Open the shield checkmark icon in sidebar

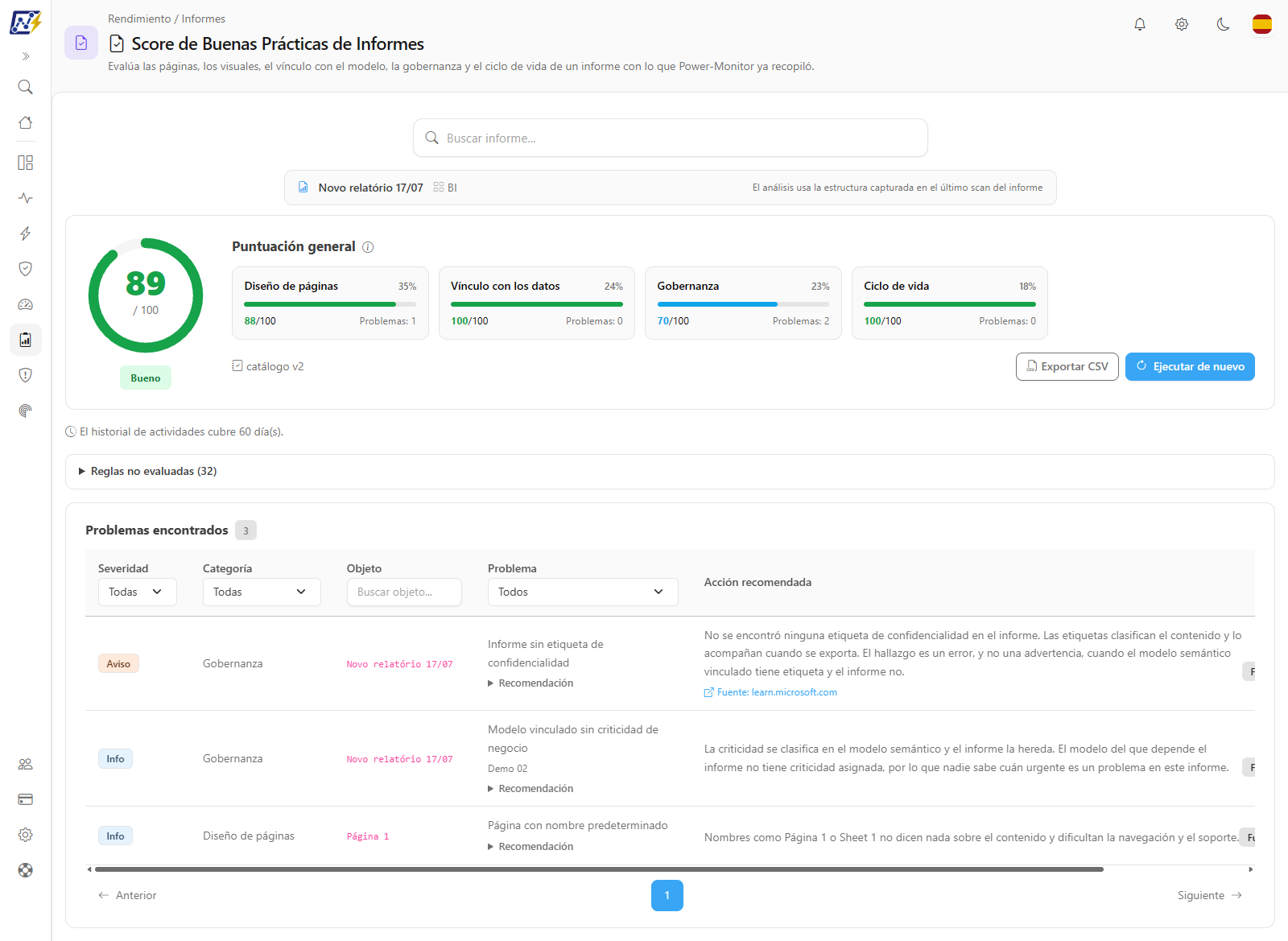26,269
